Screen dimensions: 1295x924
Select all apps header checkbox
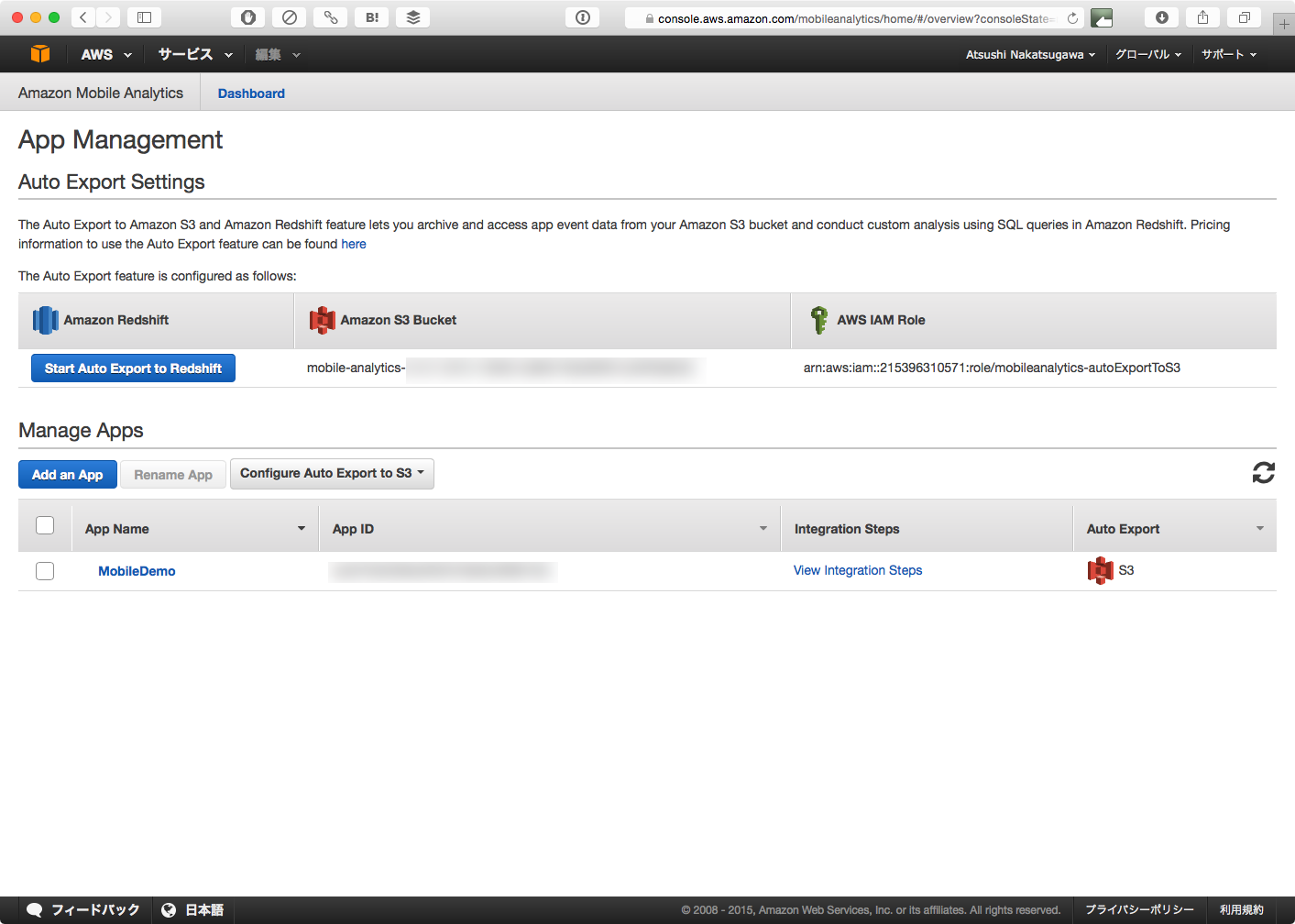pos(45,526)
